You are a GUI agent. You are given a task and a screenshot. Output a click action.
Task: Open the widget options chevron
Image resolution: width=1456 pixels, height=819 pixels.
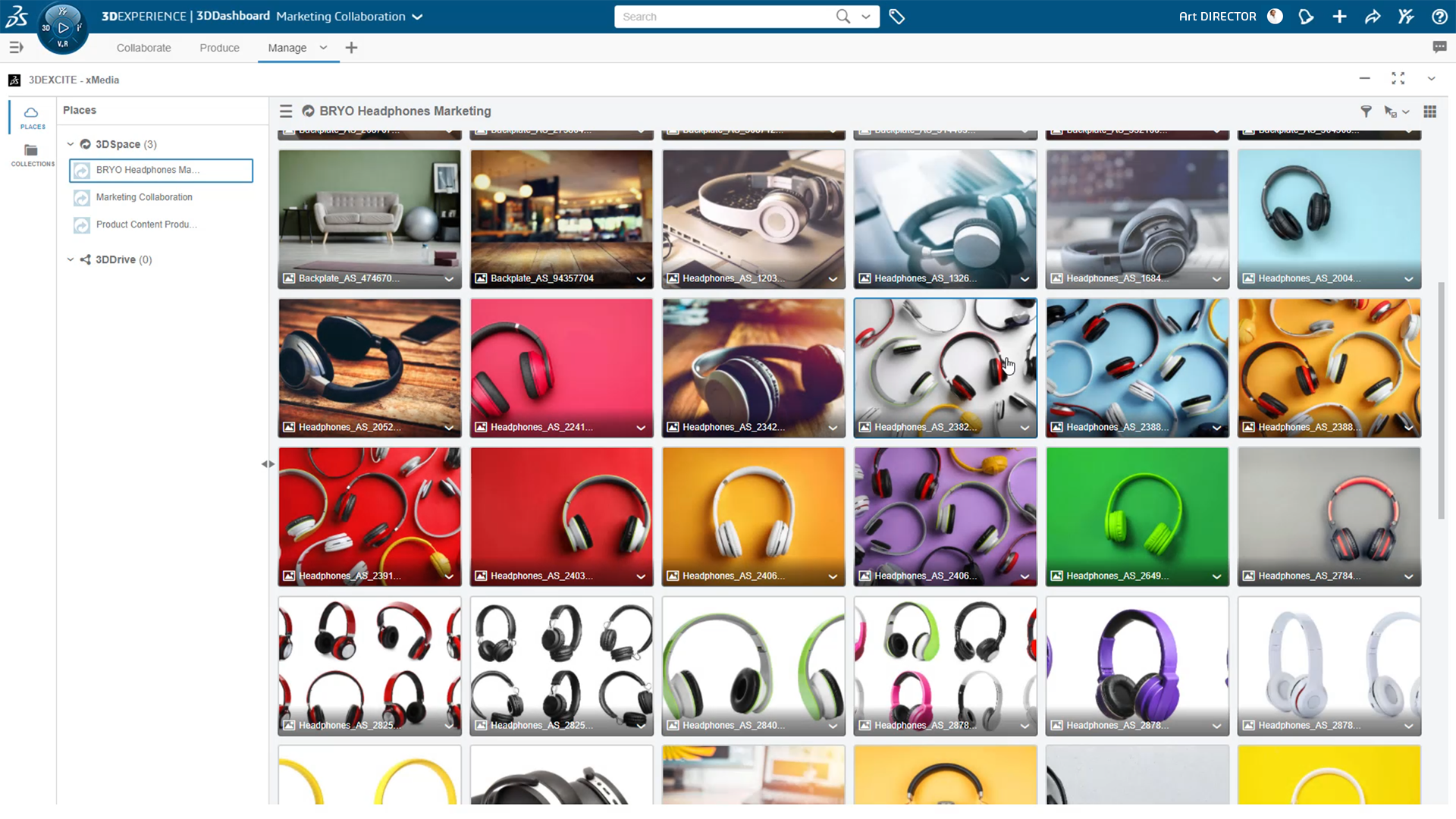pos(1431,78)
